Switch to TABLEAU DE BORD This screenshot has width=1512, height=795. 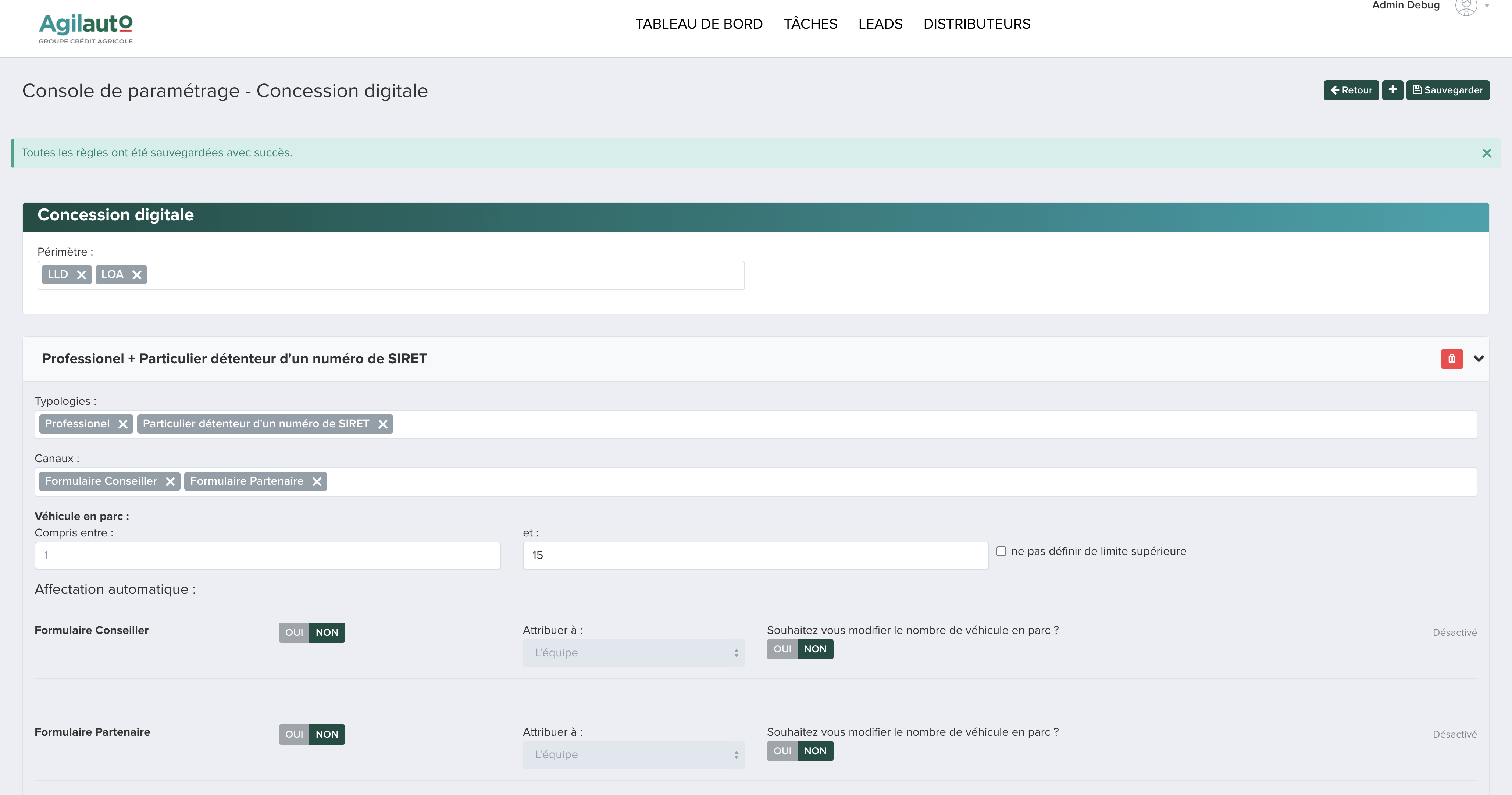[699, 24]
